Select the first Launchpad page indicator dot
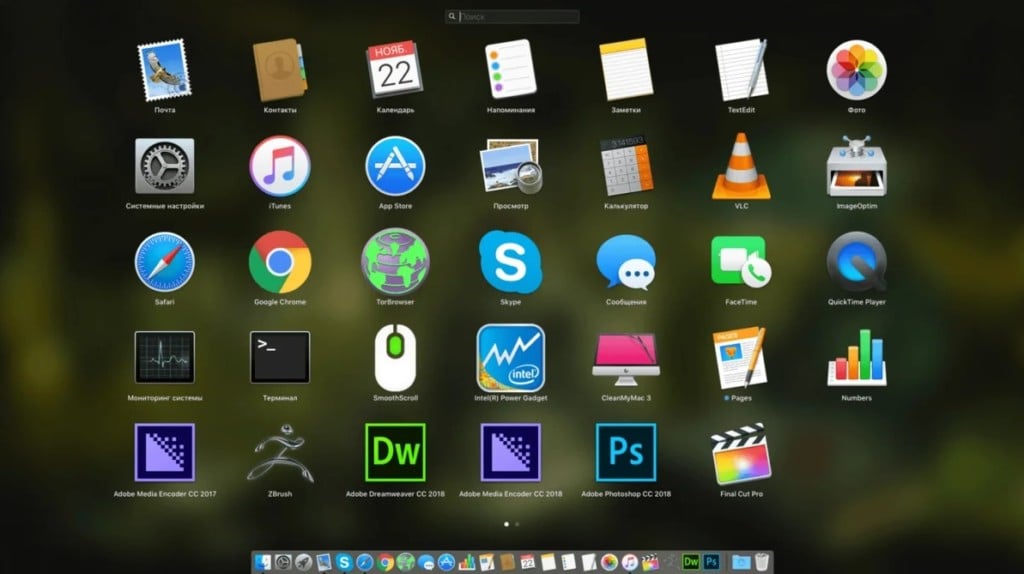 click(506, 524)
